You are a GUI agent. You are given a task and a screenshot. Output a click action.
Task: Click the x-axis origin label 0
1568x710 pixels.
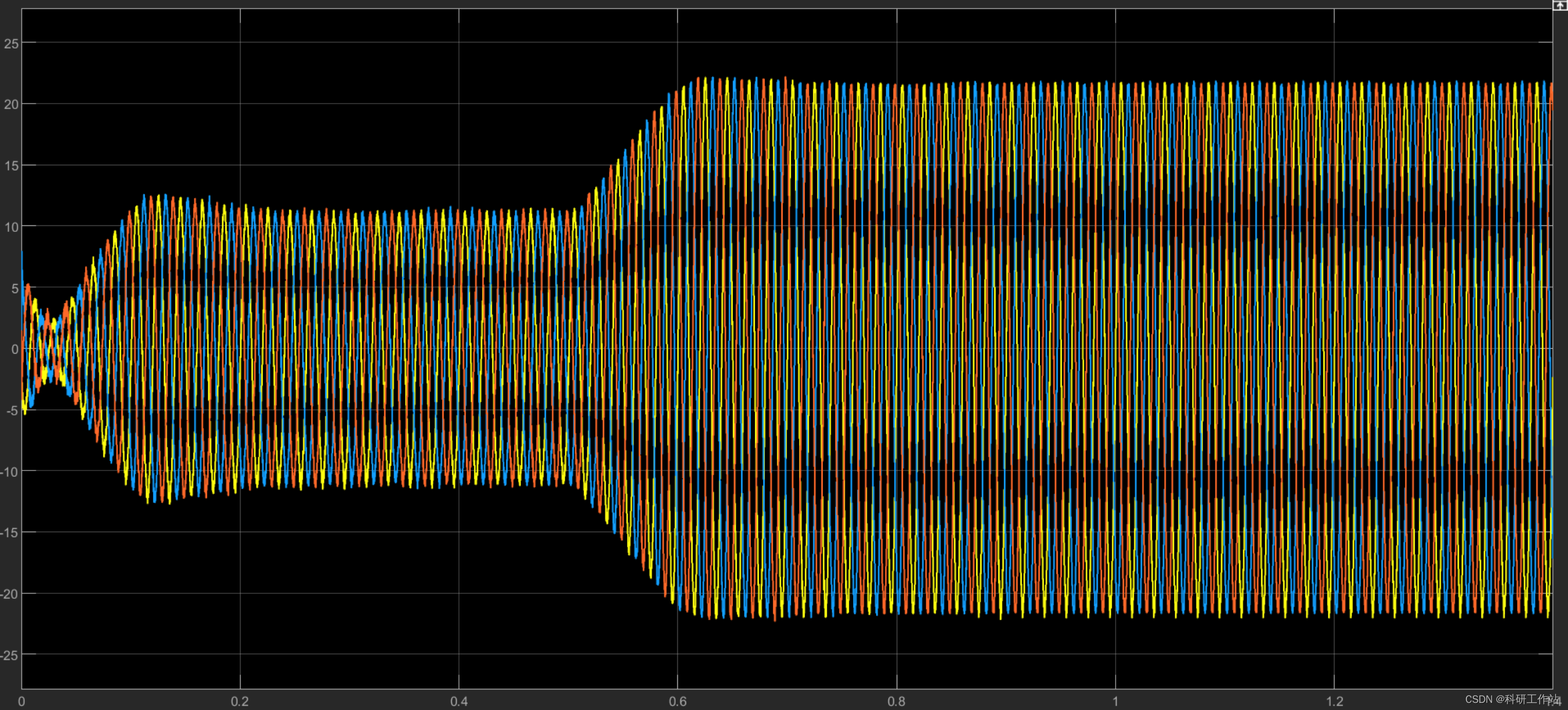21,701
